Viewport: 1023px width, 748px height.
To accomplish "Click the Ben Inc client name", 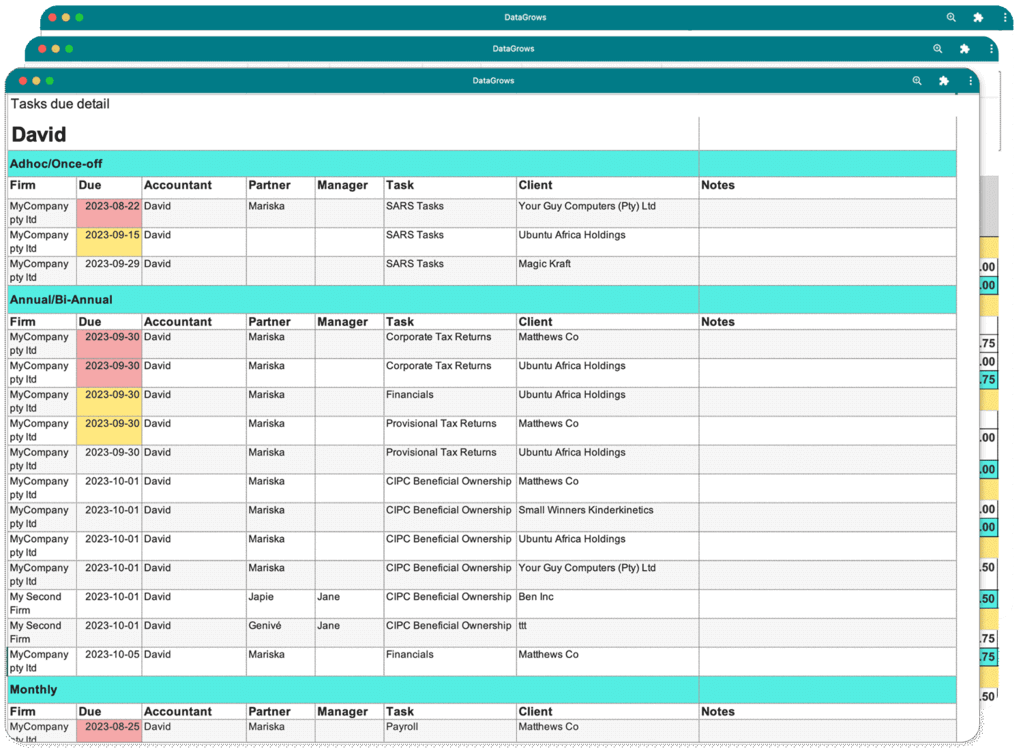I will pyautogui.click(x=536, y=597).
